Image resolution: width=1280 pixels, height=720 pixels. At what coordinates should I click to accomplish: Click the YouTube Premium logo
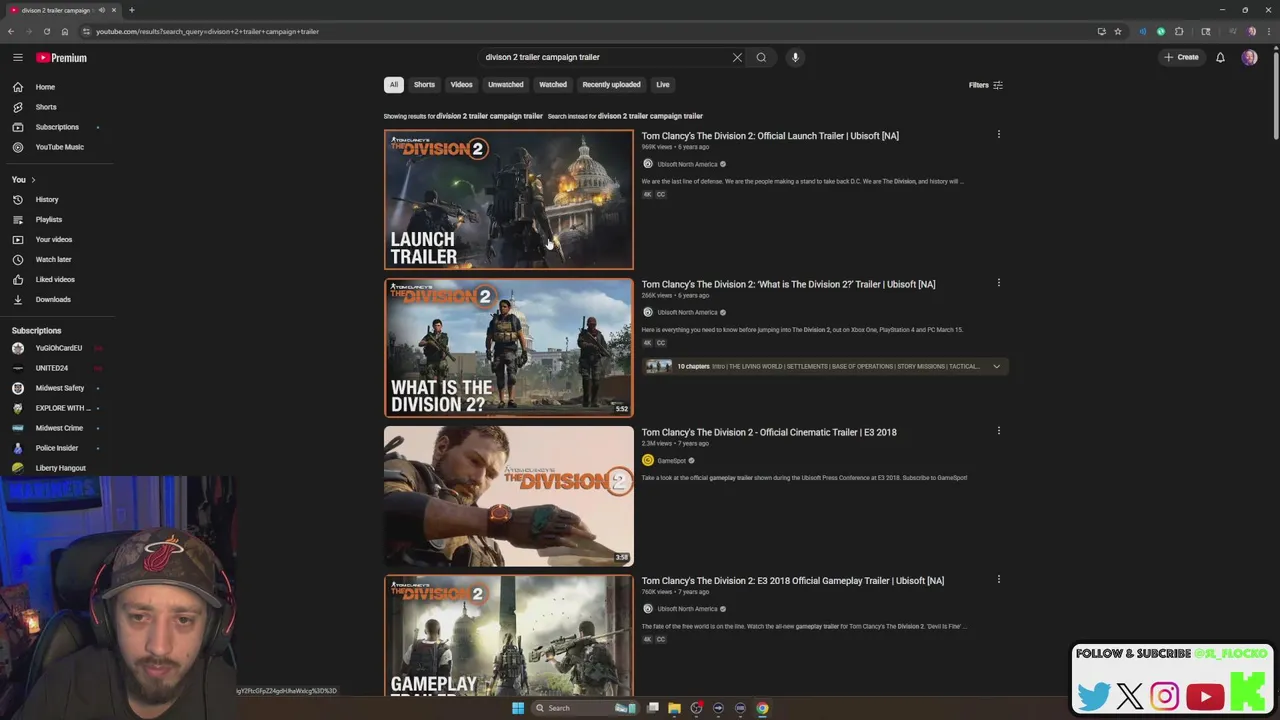(62, 58)
